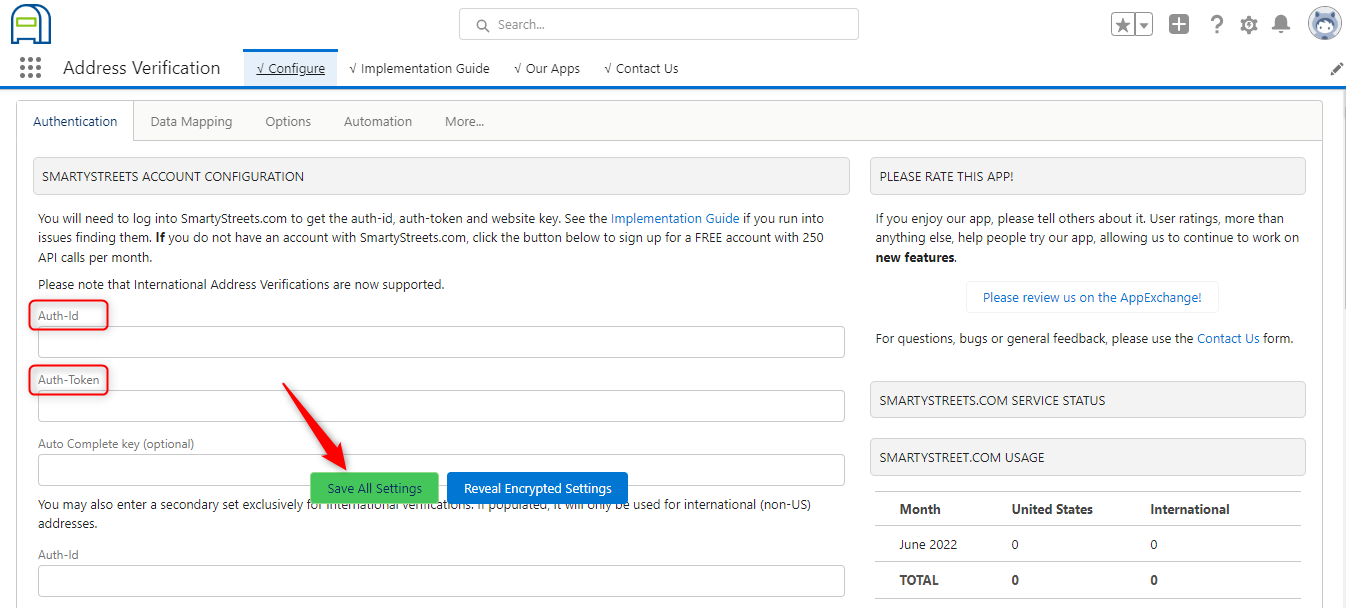
Task: Open the Options tab
Action: tap(287, 121)
